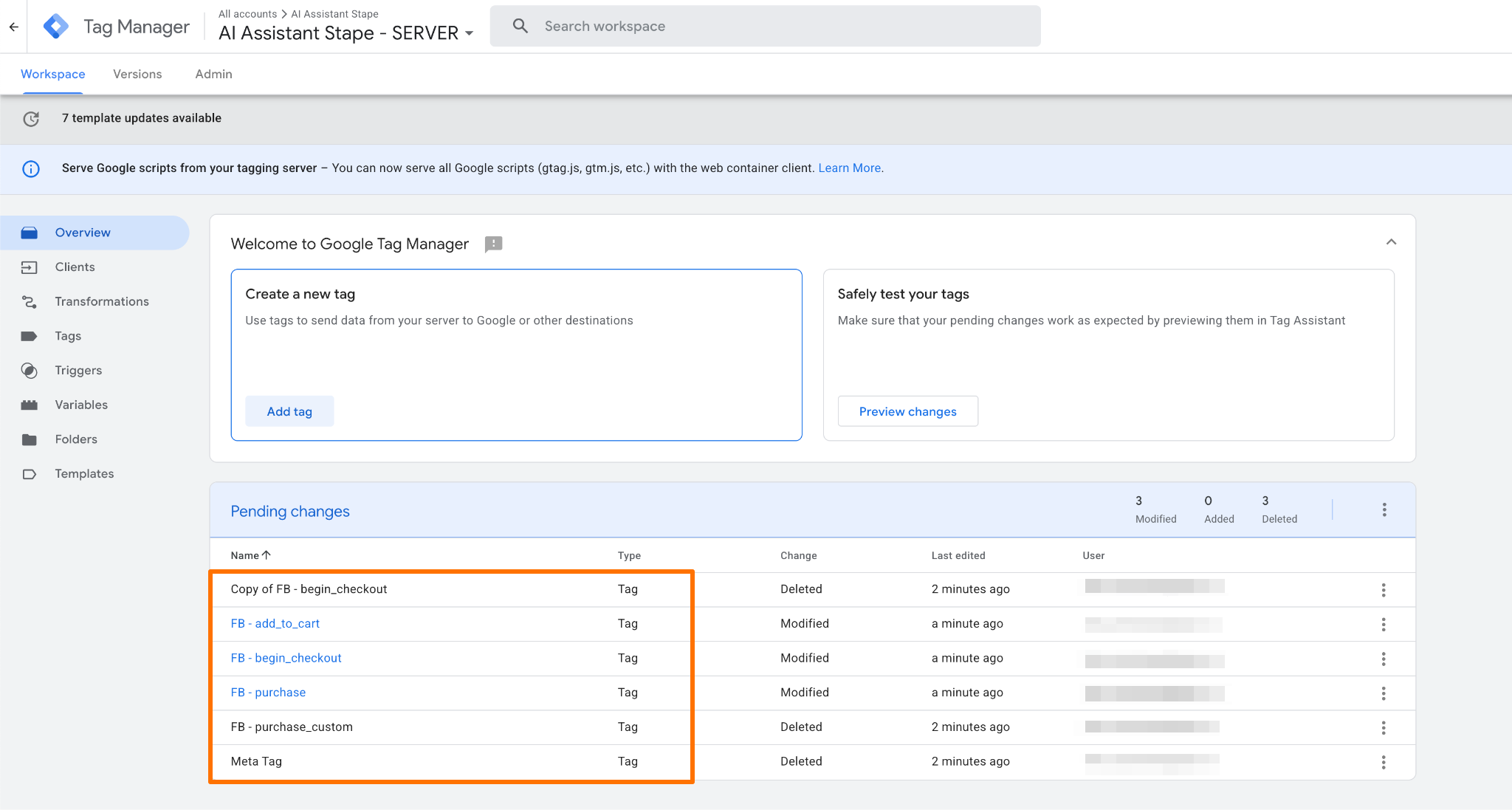
Task: Follow the Learn More link
Action: coord(850,168)
